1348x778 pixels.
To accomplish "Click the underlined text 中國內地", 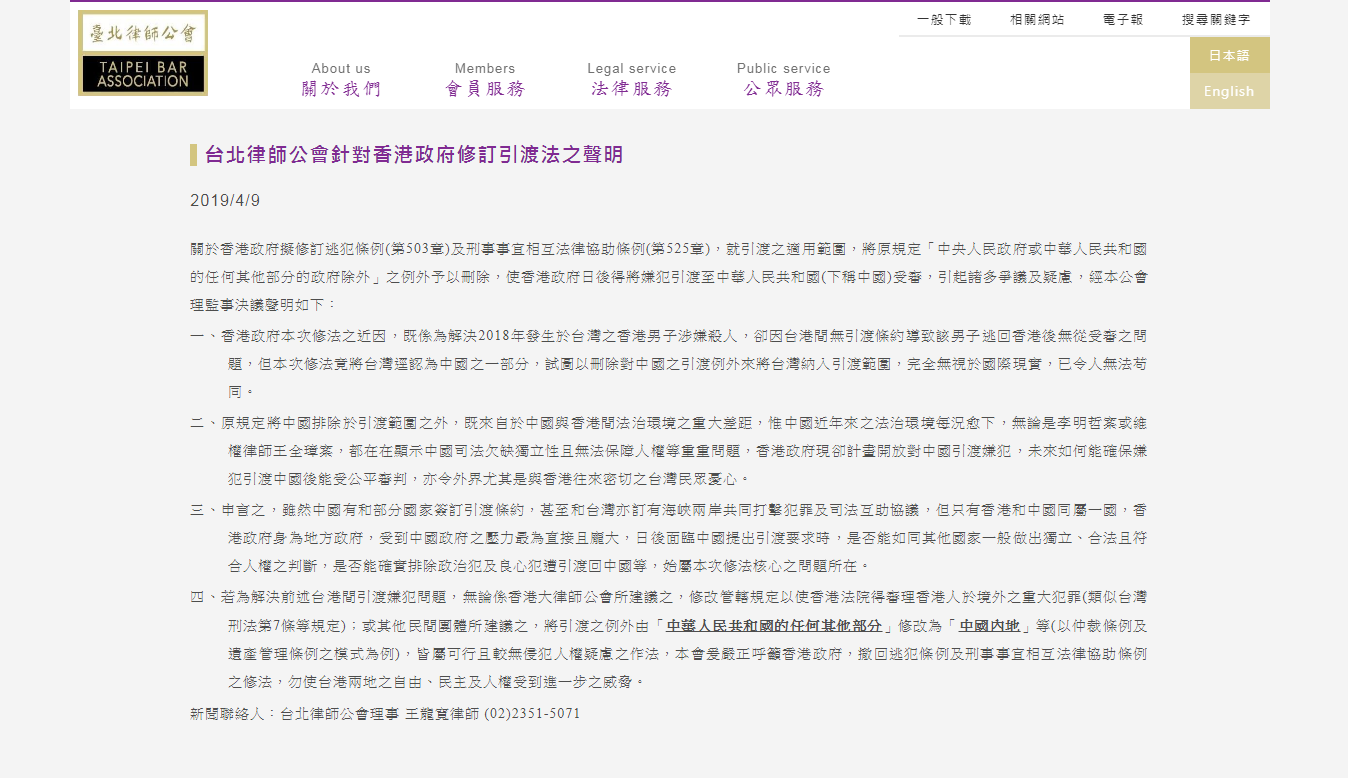I will pyautogui.click(x=989, y=626).
